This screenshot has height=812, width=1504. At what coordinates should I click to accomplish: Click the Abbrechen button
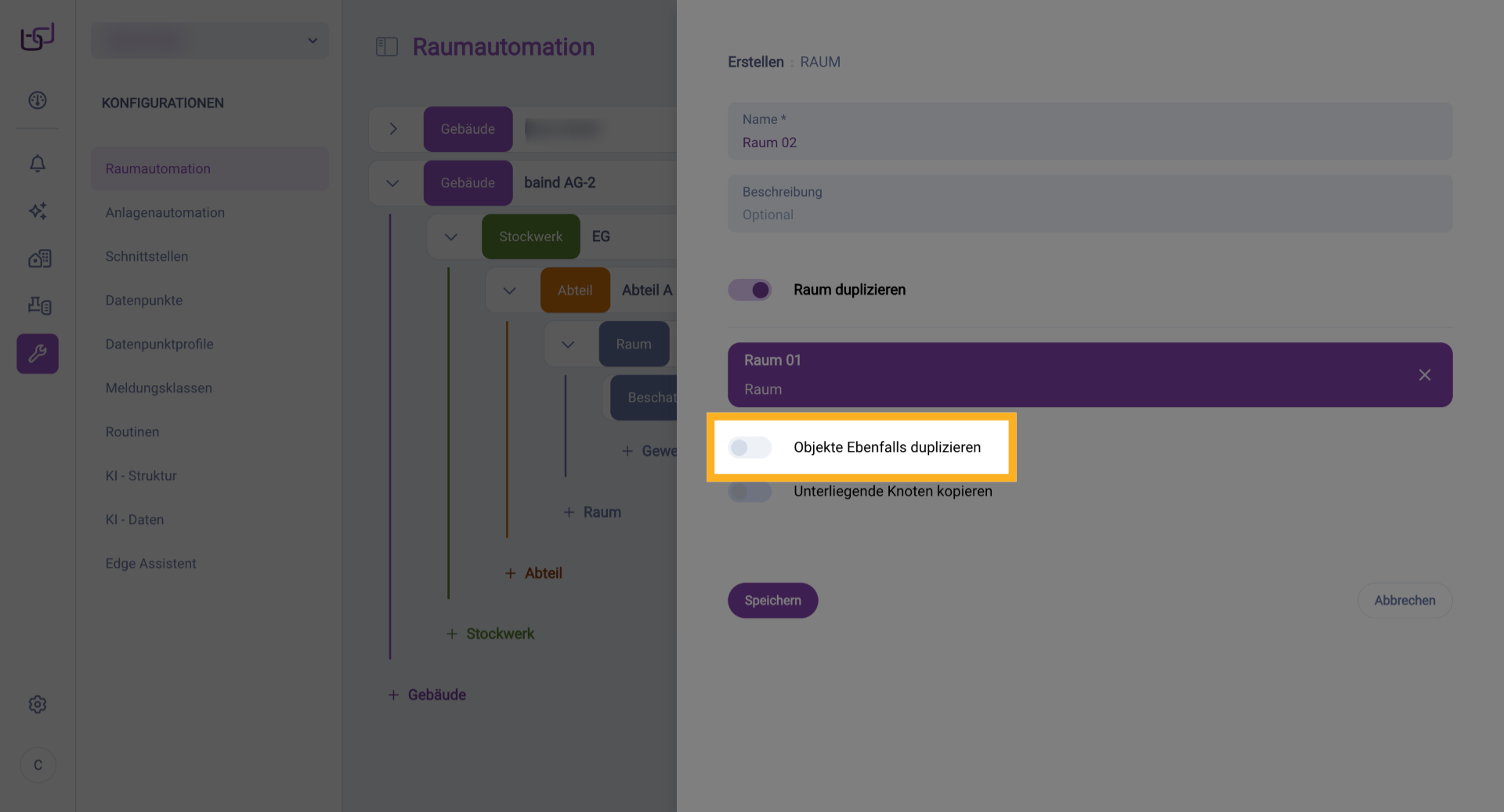(x=1405, y=601)
